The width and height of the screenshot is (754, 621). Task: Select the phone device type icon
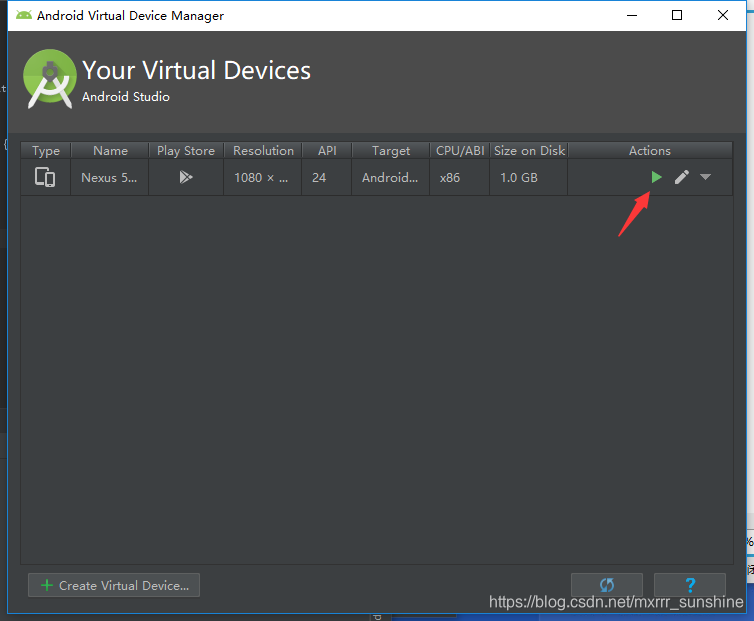[x=45, y=177]
